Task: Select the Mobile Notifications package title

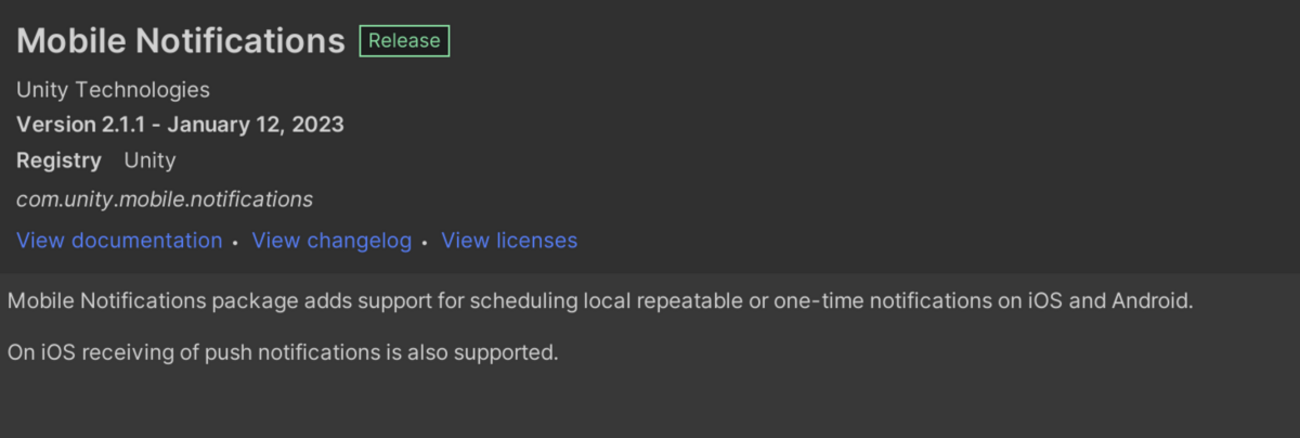Action: pos(181,41)
